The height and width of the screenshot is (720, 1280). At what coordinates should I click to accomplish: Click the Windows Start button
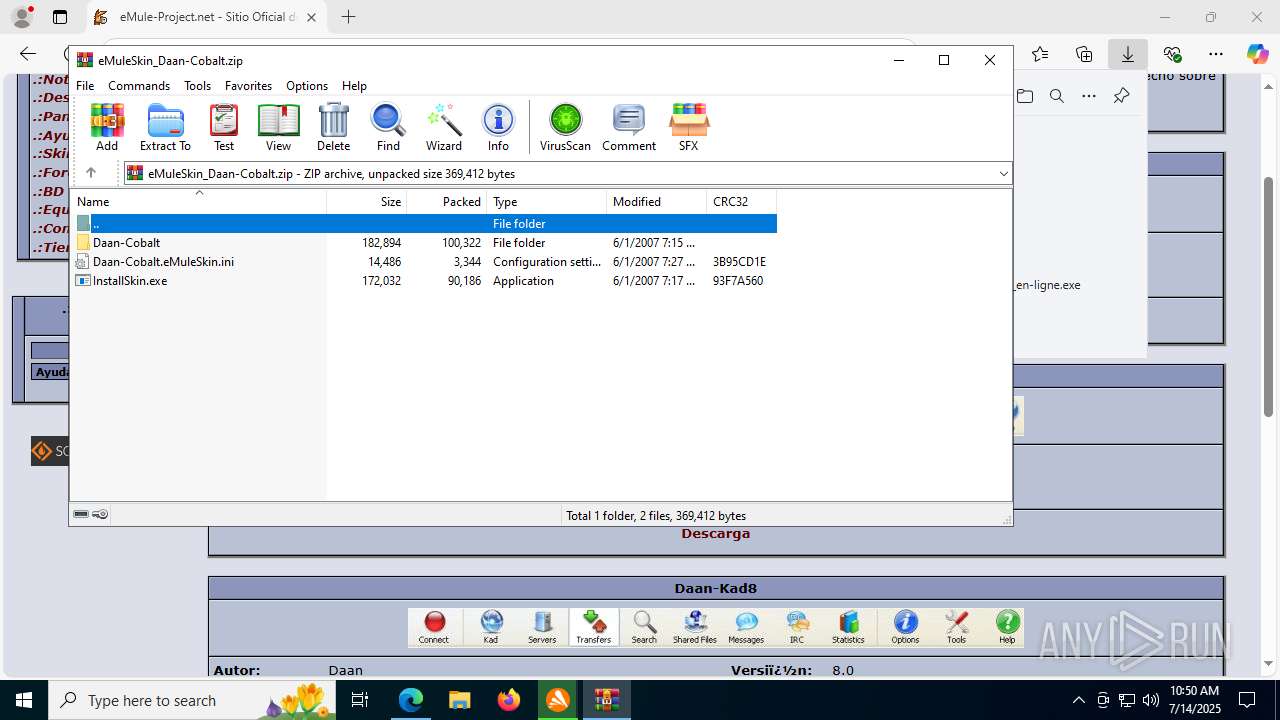point(24,700)
